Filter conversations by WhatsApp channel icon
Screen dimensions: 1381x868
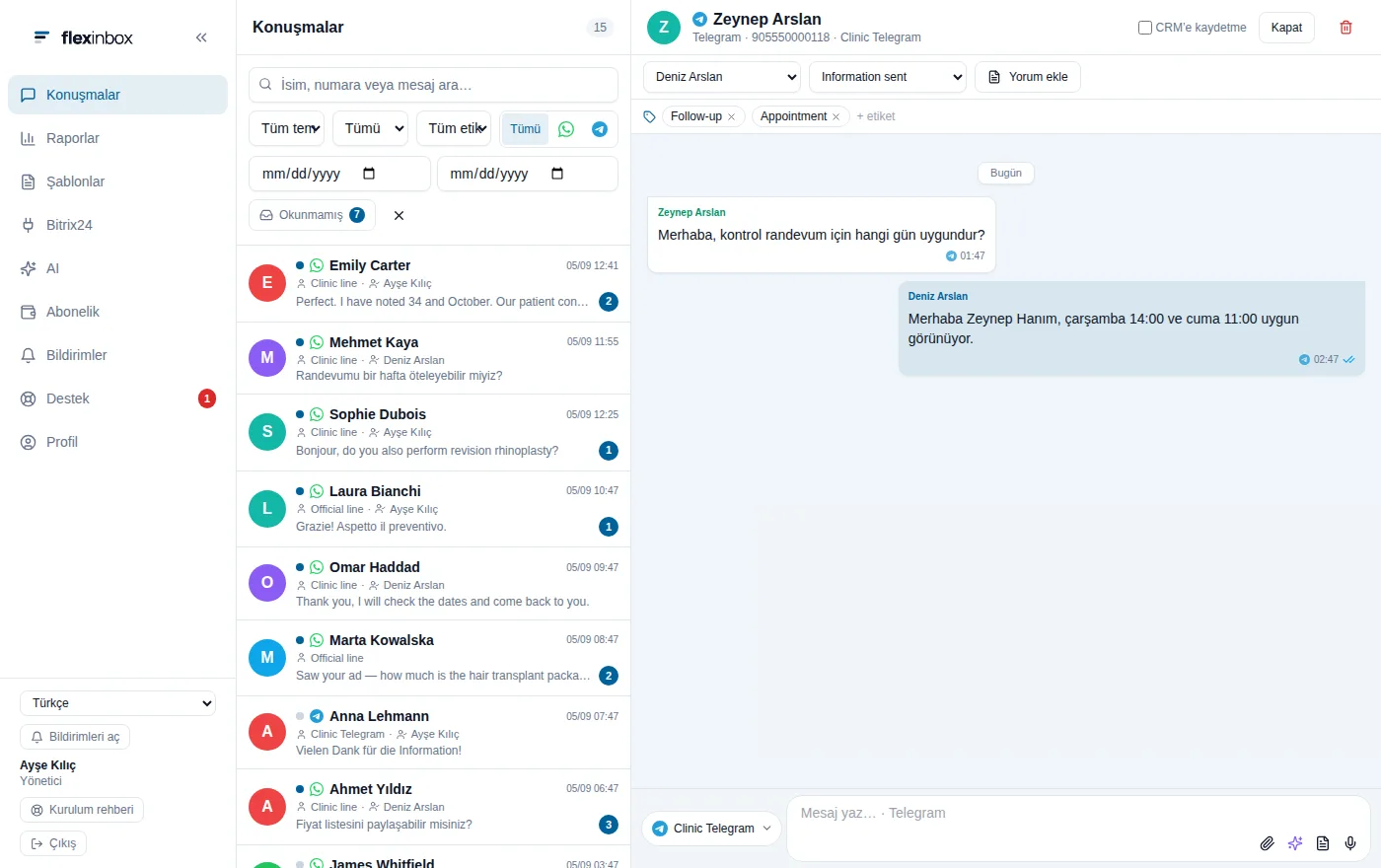(x=566, y=129)
